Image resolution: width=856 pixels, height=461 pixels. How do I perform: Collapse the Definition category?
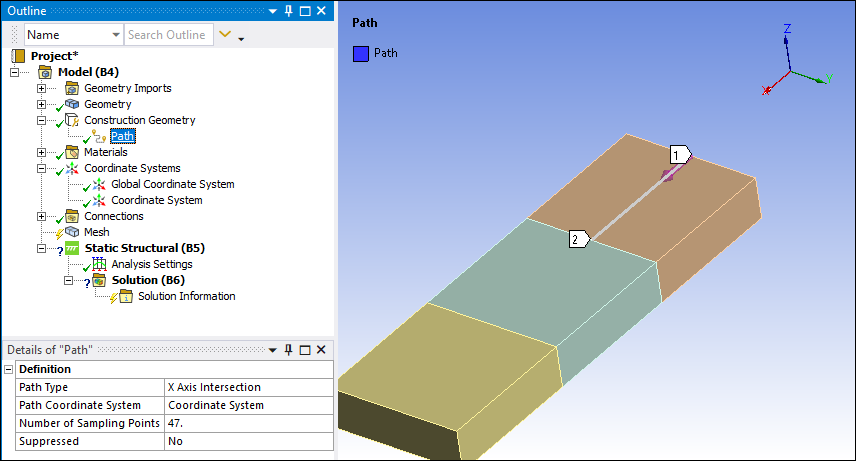(x=9, y=369)
